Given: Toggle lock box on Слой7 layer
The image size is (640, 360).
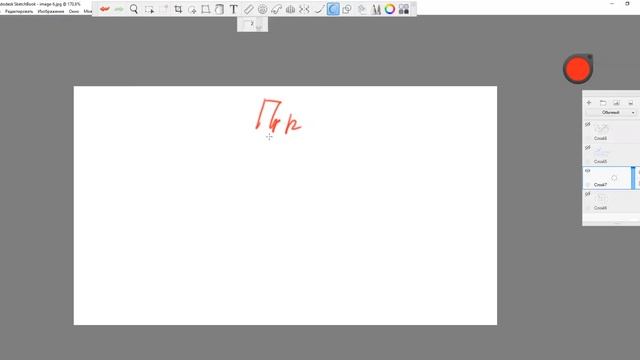Looking at the screenshot, I should 588,185.
